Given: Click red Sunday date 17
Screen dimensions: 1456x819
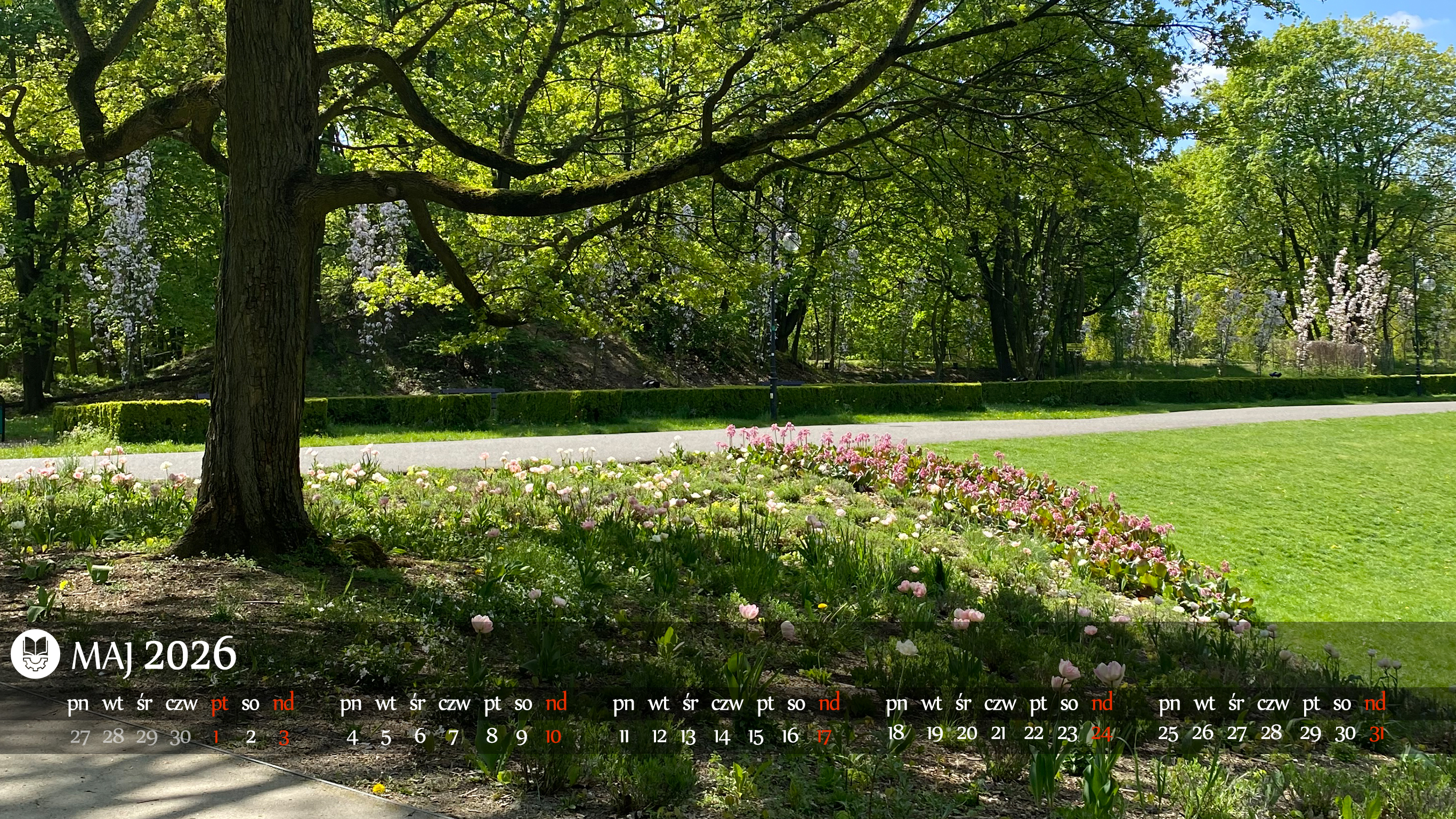Looking at the screenshot, I should [824, 736].
